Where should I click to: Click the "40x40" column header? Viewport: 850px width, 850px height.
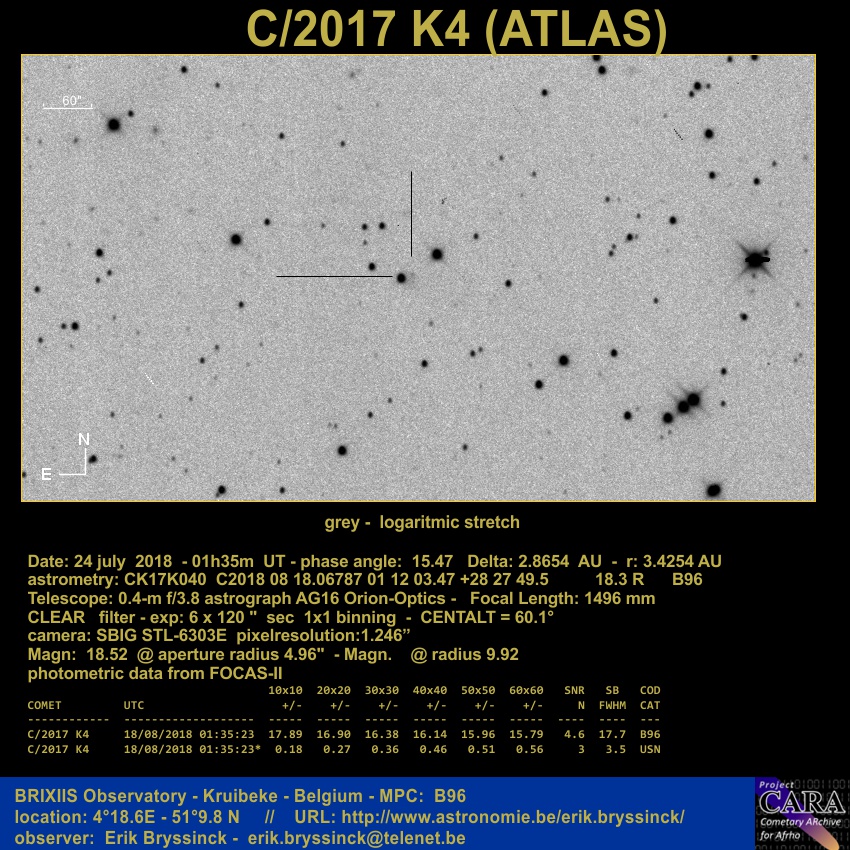(430, 691)
